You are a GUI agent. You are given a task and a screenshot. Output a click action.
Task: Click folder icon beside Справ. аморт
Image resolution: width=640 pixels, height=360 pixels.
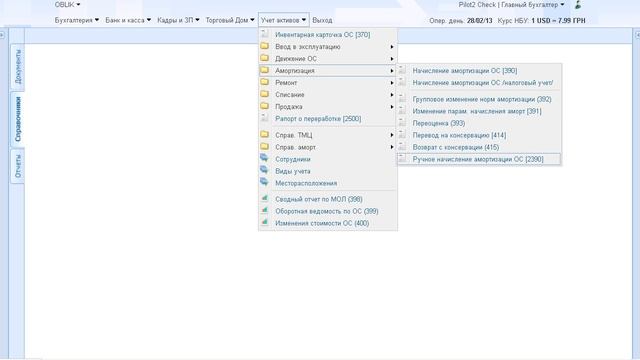coord(264,147)
